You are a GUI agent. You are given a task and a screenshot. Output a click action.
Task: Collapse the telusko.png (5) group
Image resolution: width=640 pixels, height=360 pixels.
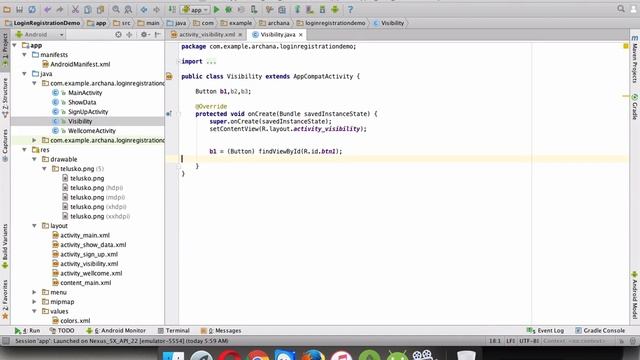point(44,169)
